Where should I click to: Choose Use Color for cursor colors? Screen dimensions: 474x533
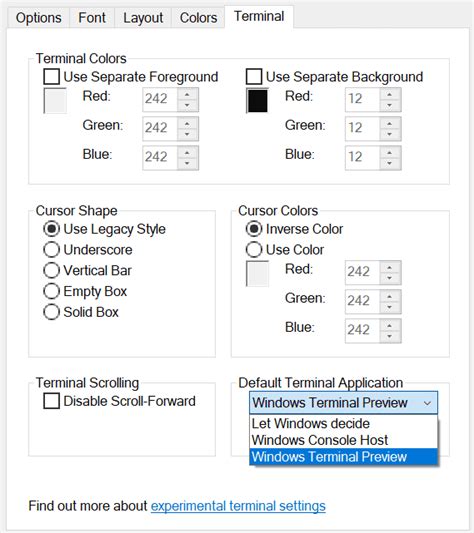254,250
